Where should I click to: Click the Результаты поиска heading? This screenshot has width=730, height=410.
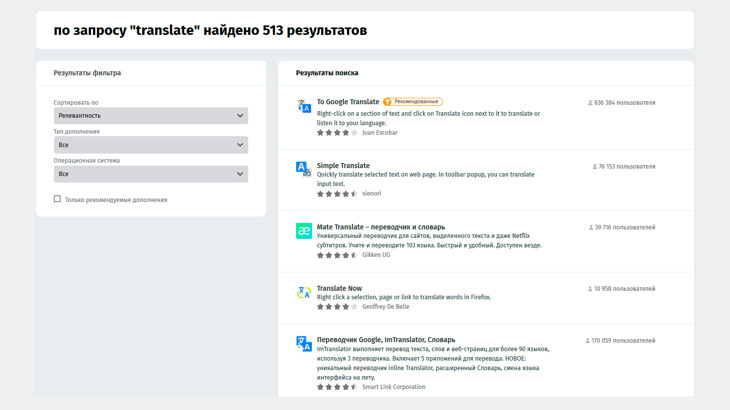pos(327,73)
